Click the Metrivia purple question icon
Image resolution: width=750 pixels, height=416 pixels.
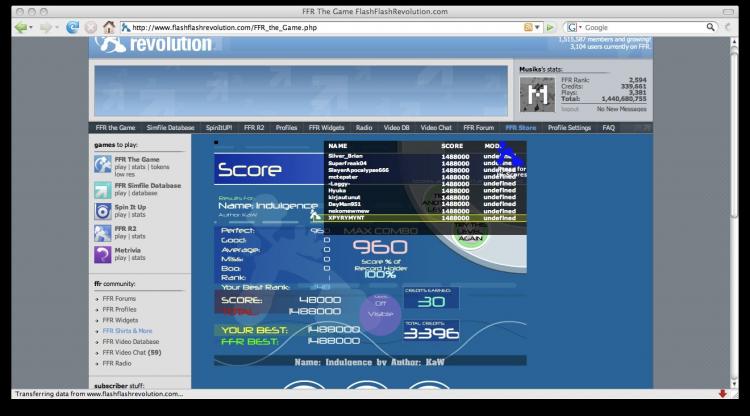(103, 254)
